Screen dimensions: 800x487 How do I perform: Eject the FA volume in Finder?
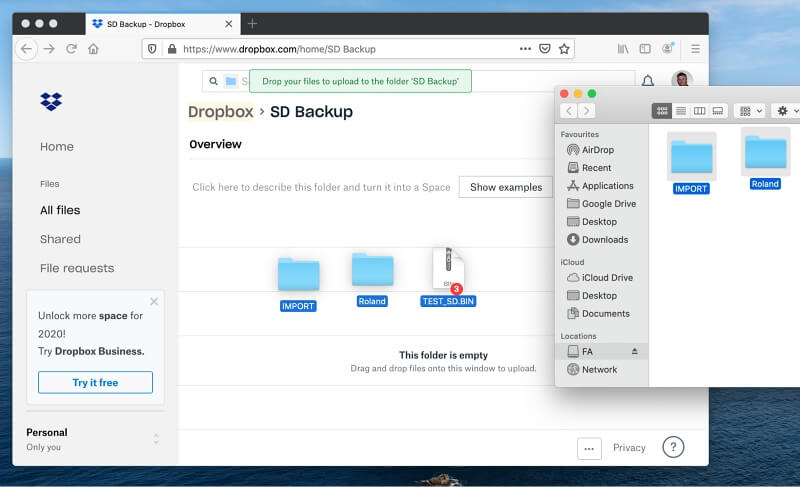635,351
